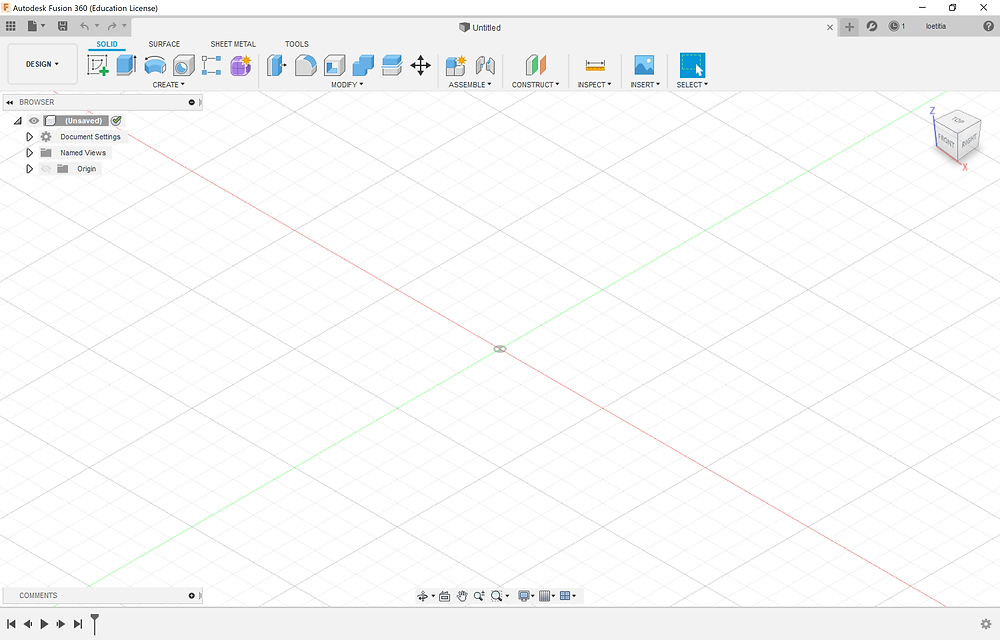Image resolution: width=1000 pixels, height=640 pixels.
Task: Select the Hole tool
Action: 184,65
